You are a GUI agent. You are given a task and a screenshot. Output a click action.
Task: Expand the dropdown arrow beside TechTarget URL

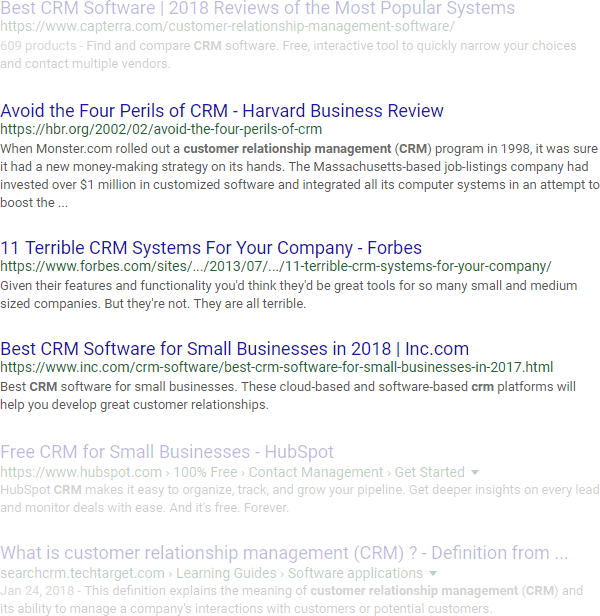coord(433,574)
